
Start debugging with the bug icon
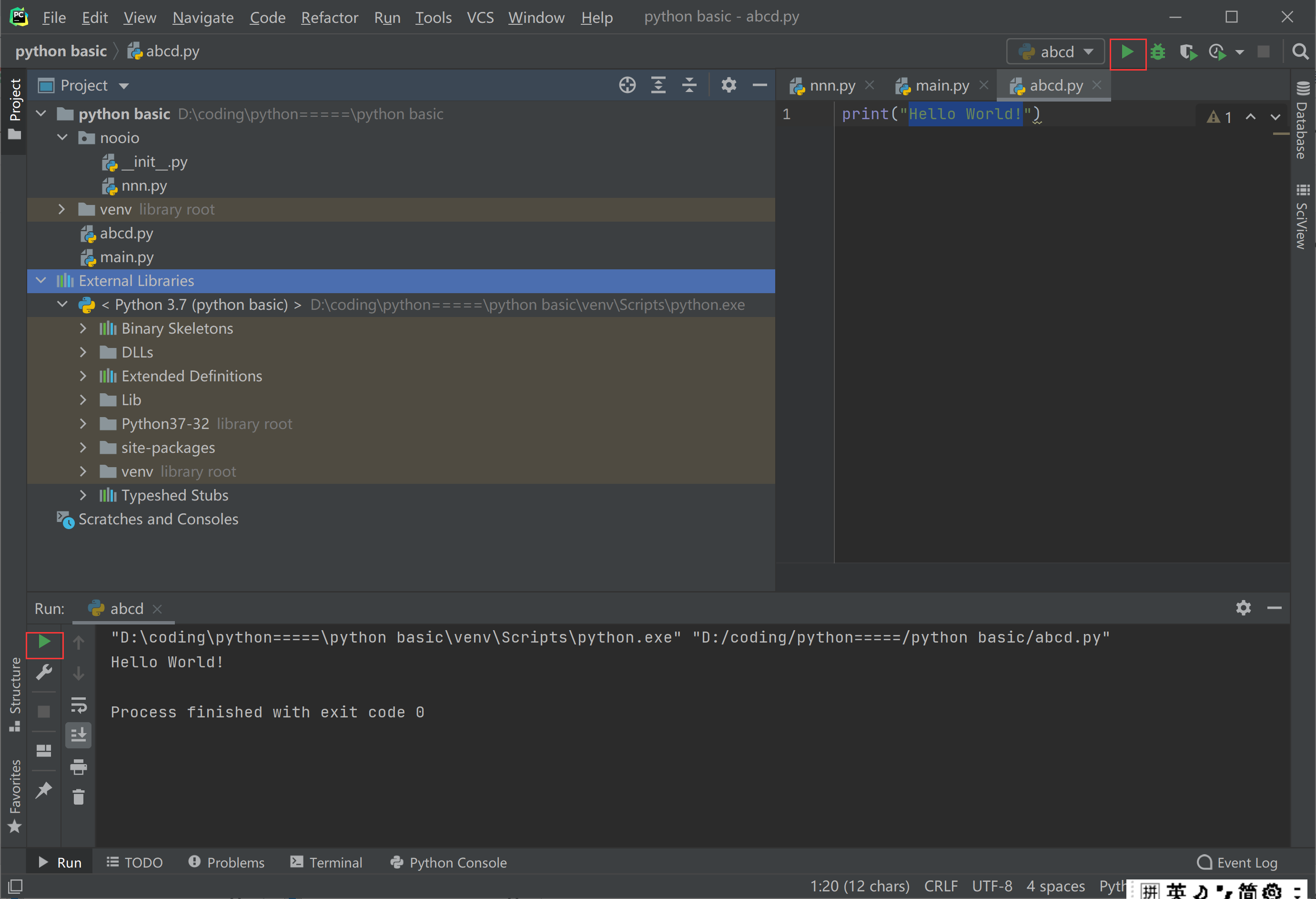coord(1157,52)
